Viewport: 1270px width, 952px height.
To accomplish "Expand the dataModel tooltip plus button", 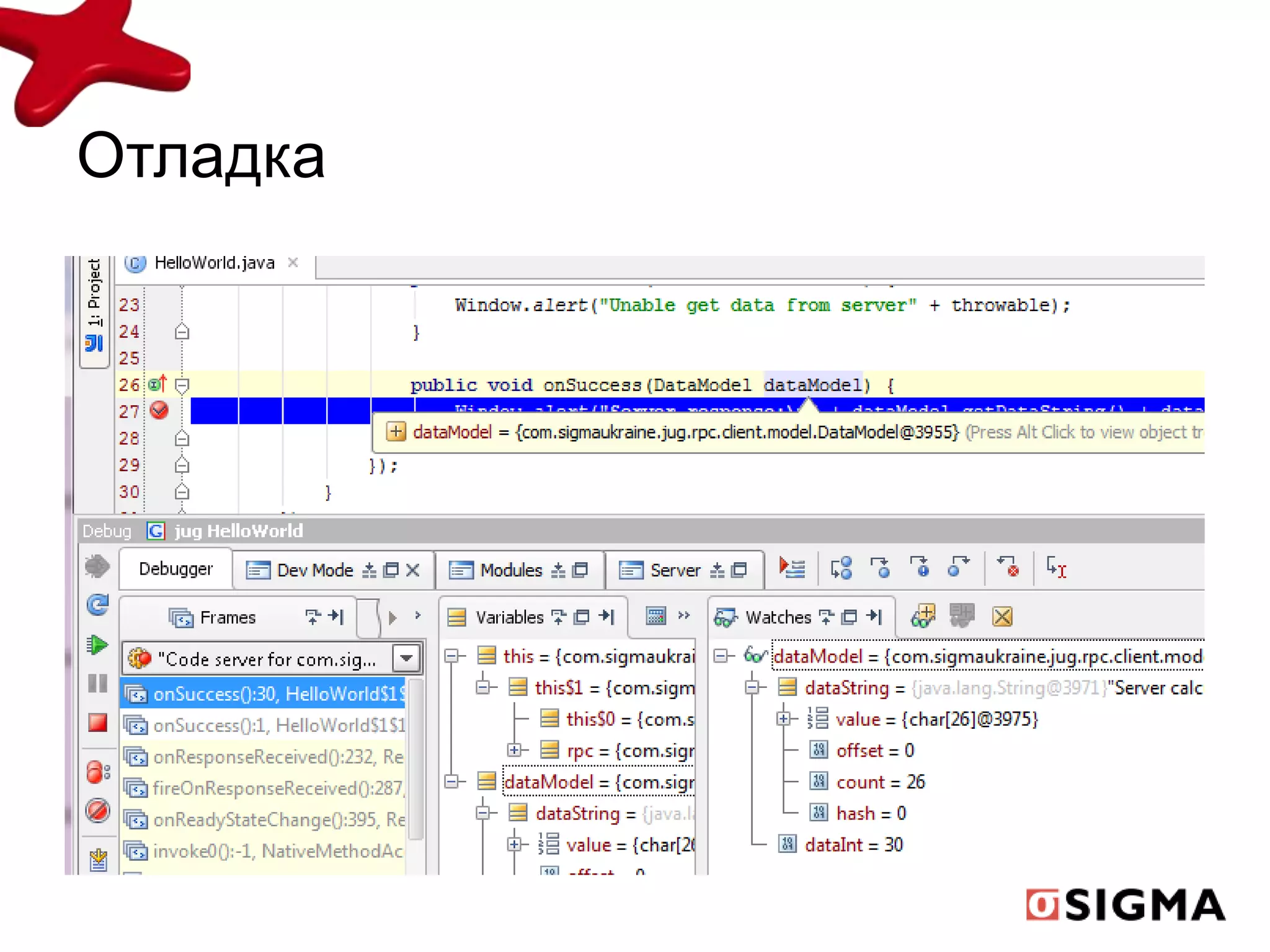I will pyautogui.click(x=396, y=431).
